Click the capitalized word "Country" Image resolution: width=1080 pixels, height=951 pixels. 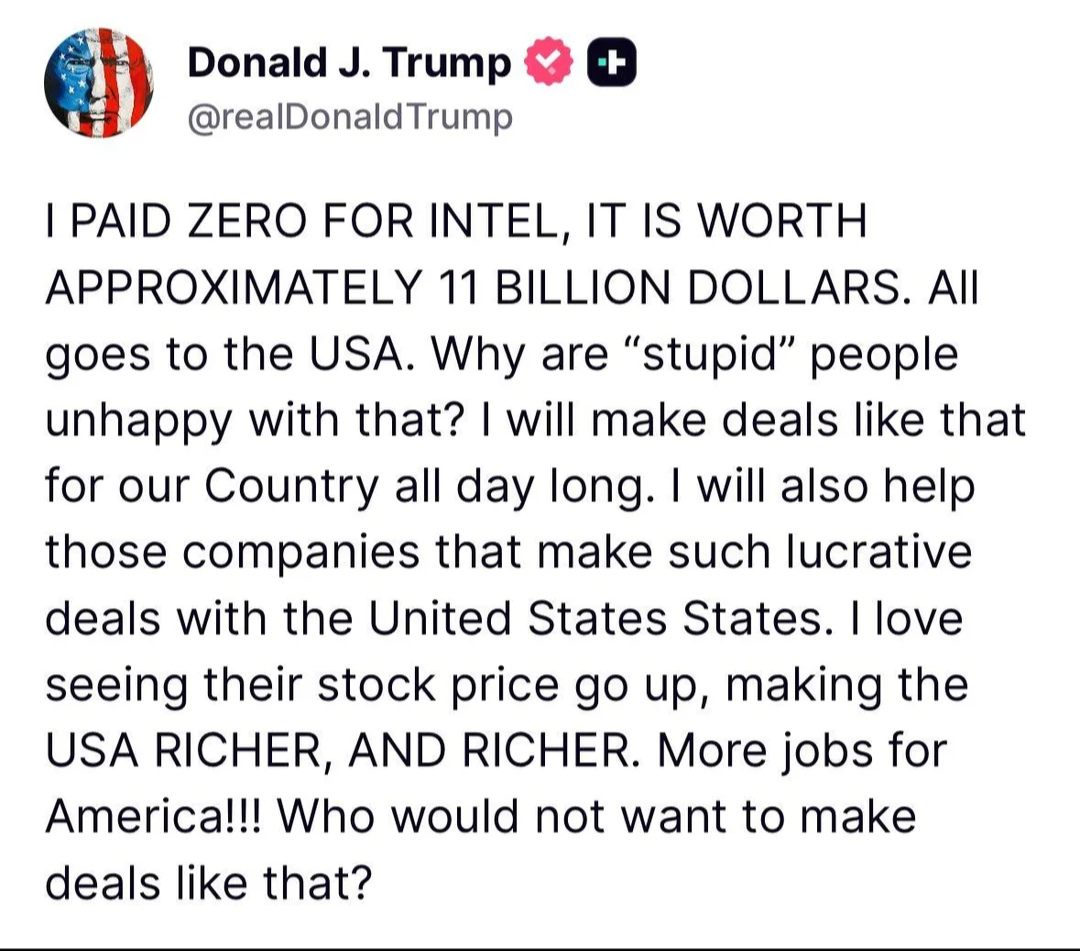[291, 487]
